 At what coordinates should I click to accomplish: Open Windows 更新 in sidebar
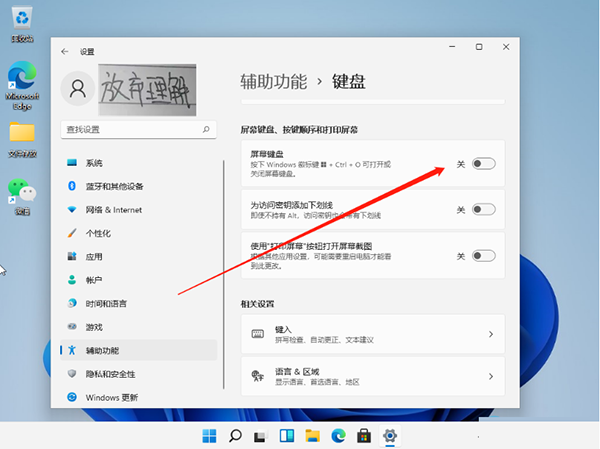point(112,397)
